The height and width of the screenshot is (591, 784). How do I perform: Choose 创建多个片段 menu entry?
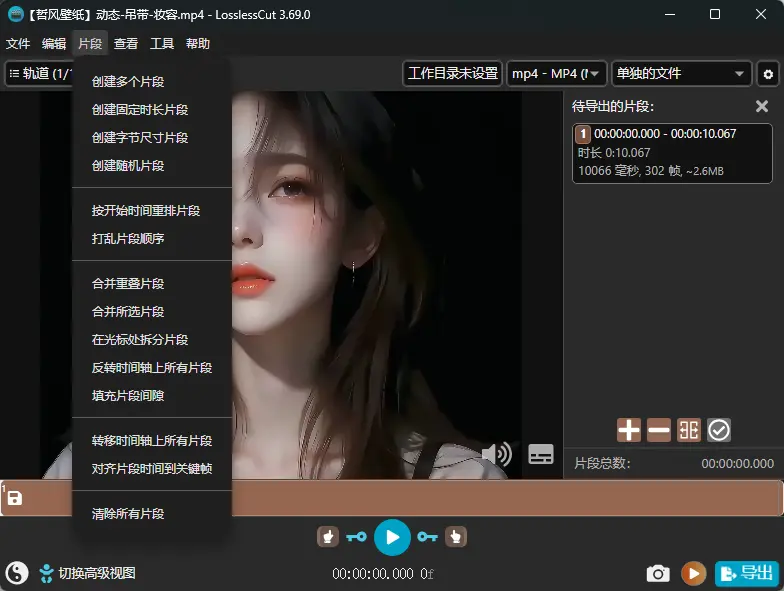(x=152, y=82)
